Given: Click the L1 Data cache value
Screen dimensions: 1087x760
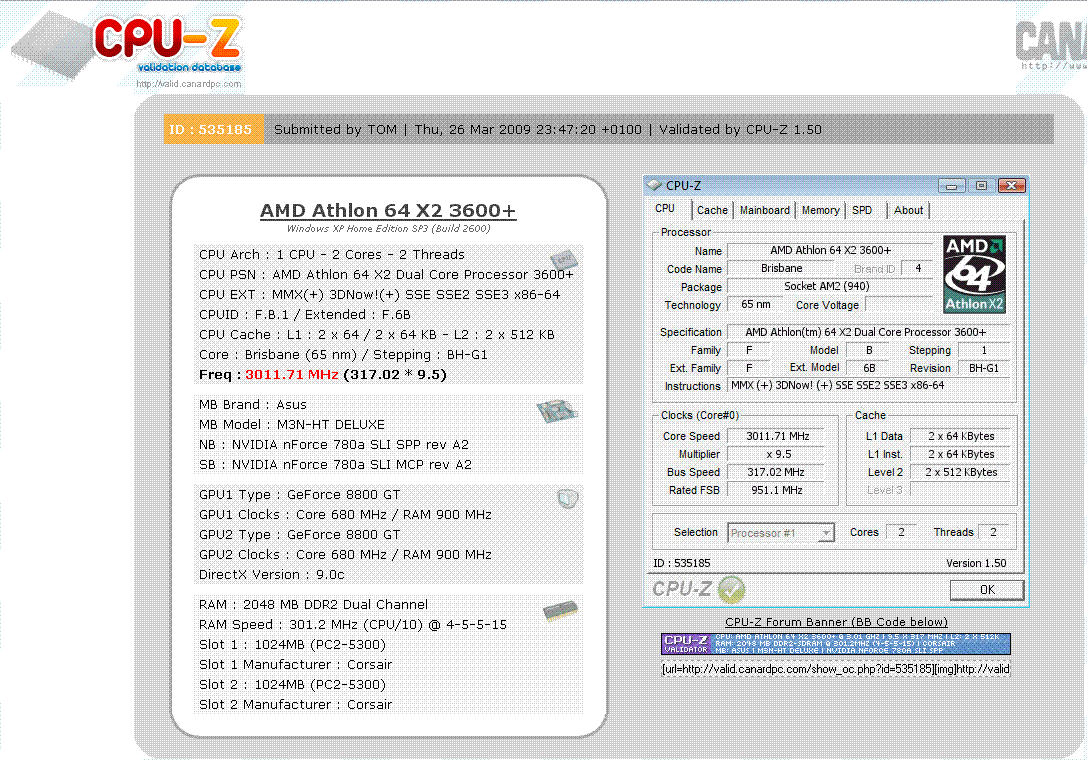Looking at the screenshot, I should [x=961, y=436].
